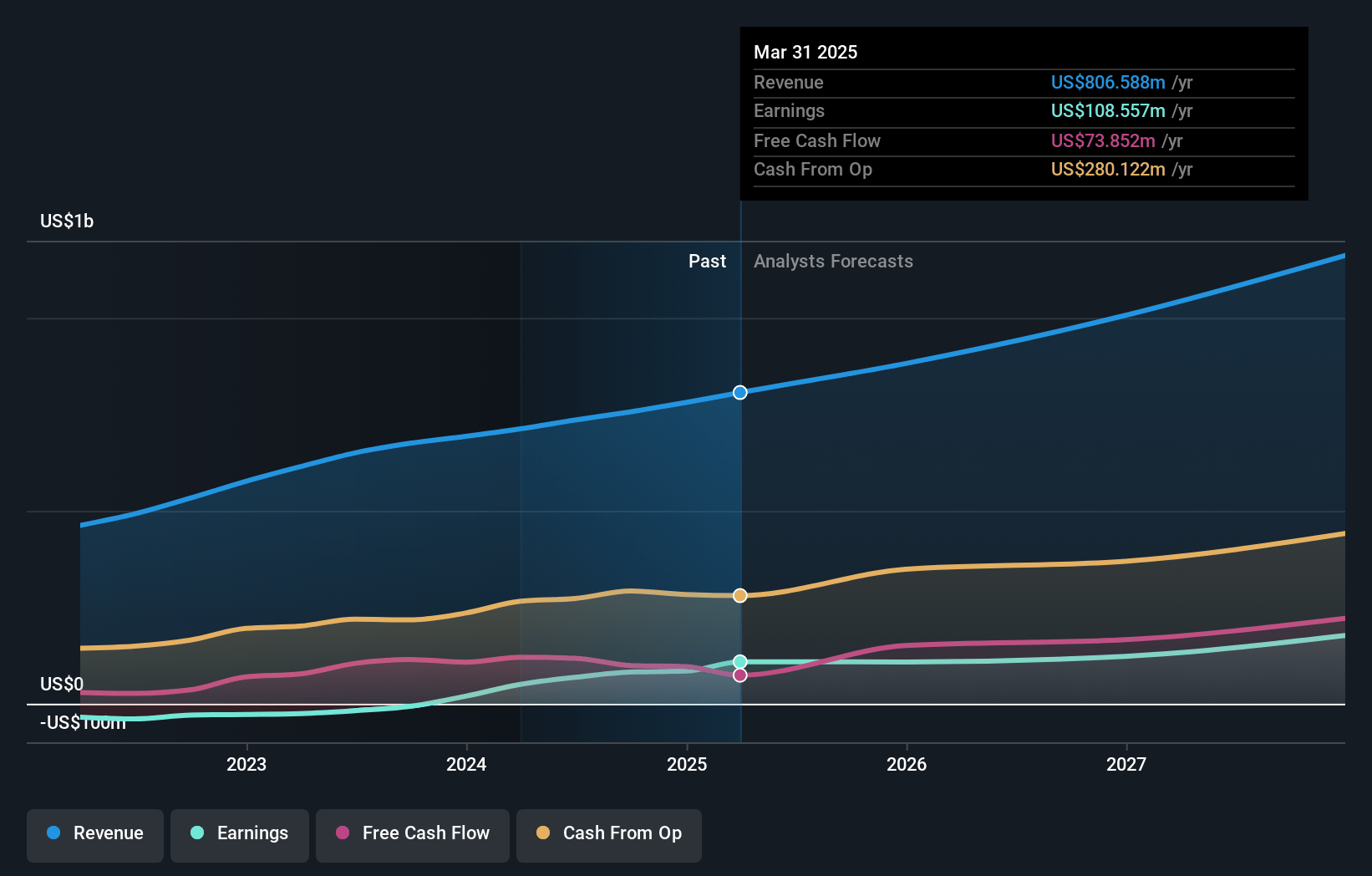Screen dimensions: 1372x876
Task: Click the 2023 x-axis label
Action: [246, 764]
